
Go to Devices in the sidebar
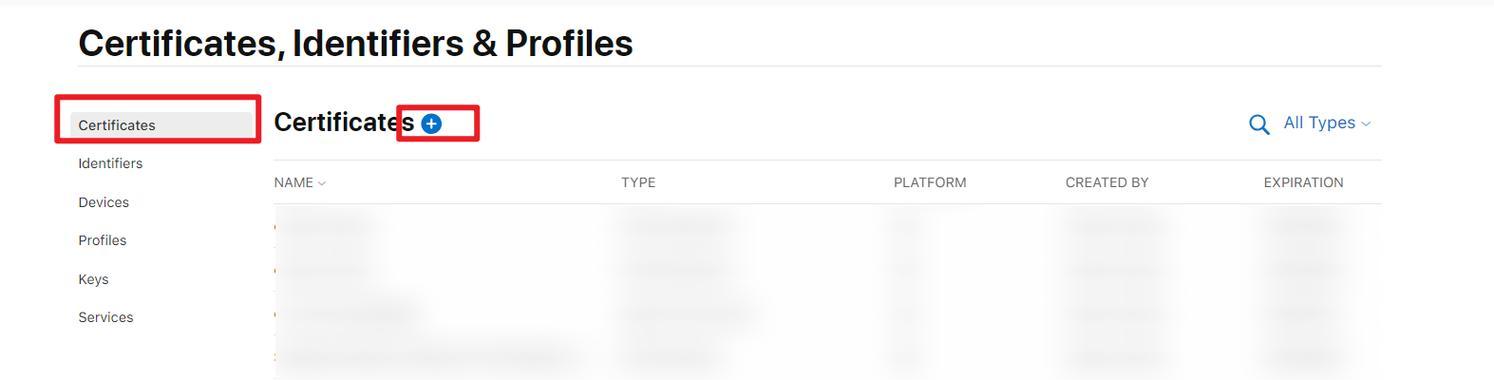103,202
